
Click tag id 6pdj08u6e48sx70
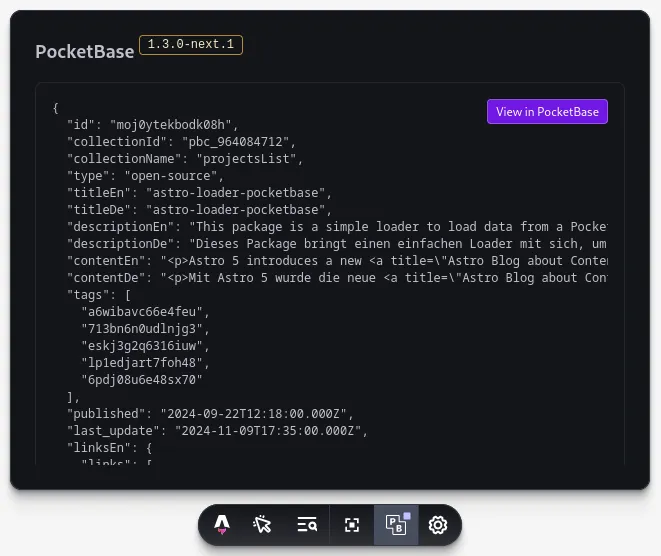(x=142, y=380)
